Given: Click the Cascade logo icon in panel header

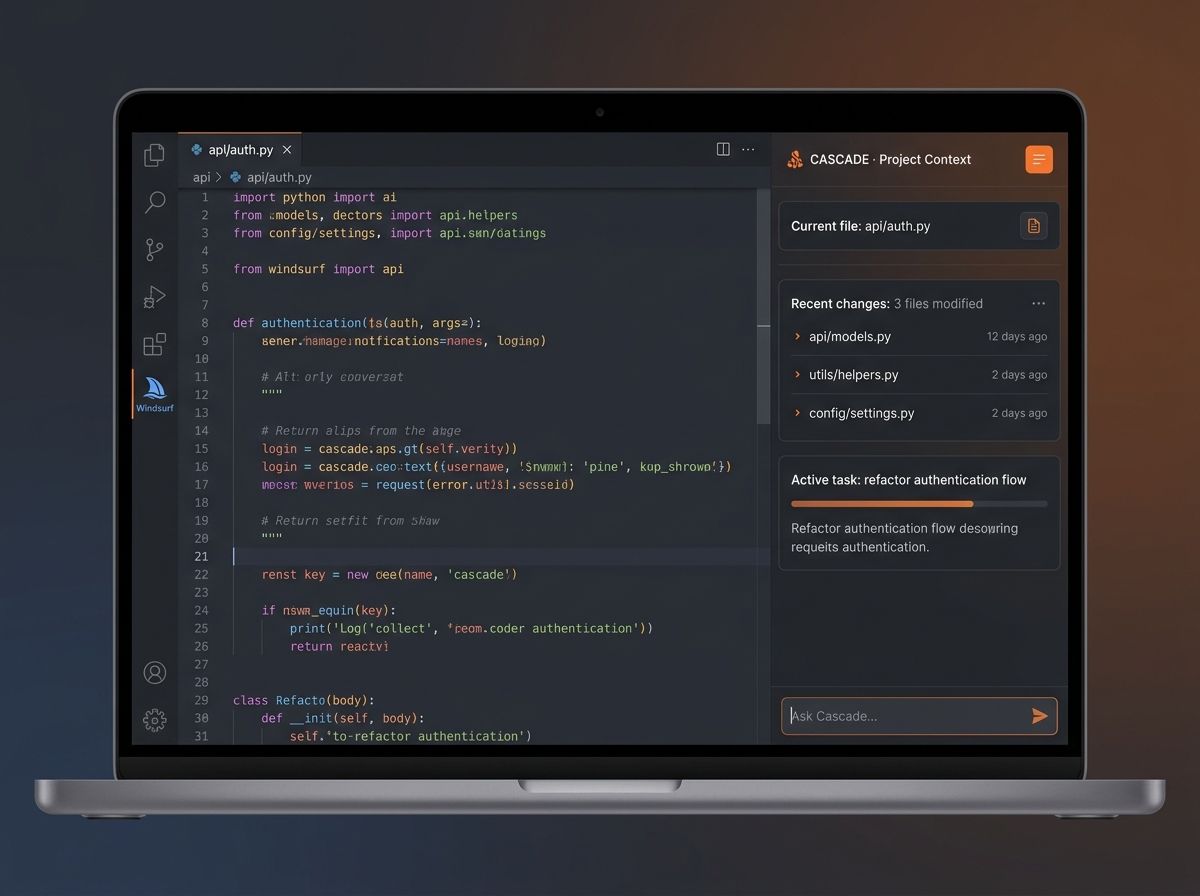Looking at the screenshot, I should pos(795,159).
